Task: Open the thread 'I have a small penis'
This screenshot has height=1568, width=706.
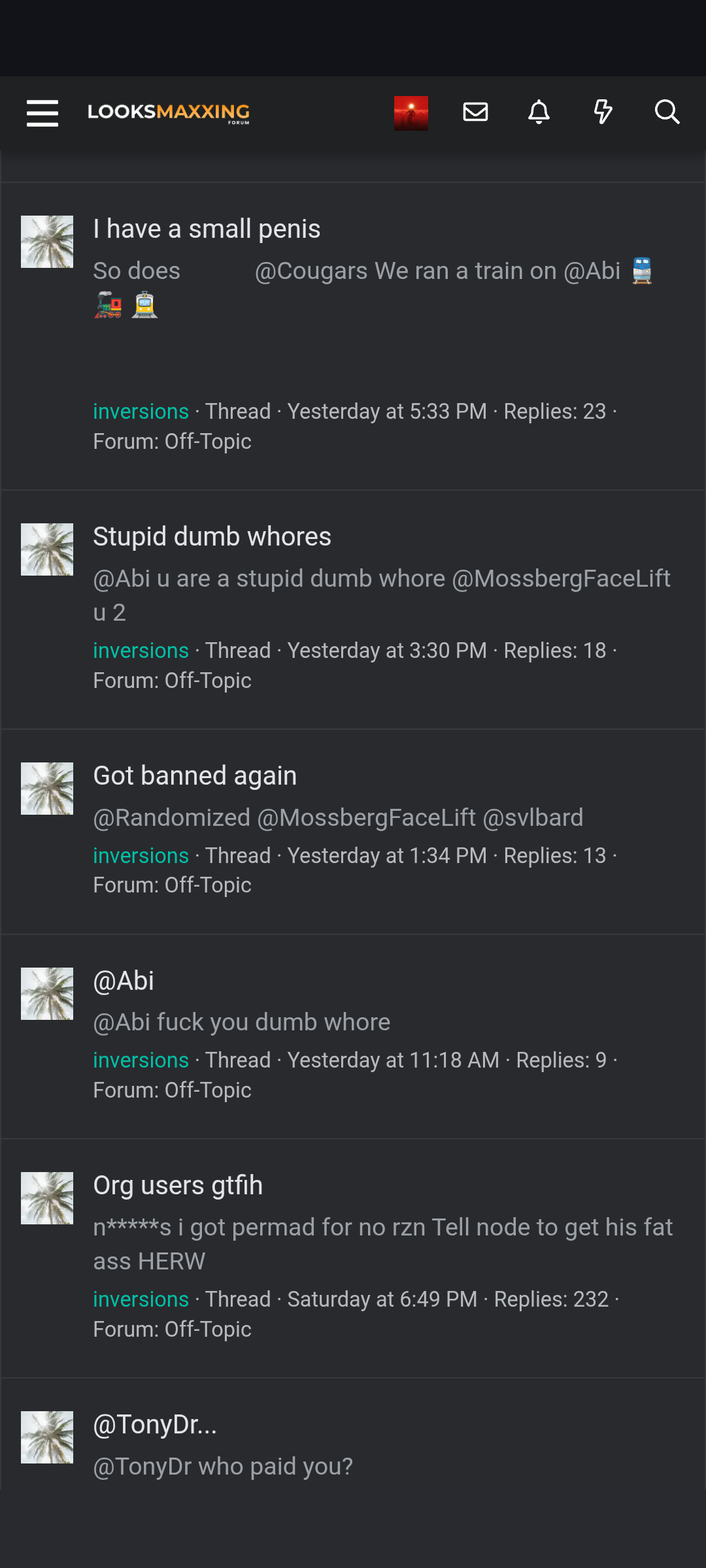Action: click(x=207, y=228)
